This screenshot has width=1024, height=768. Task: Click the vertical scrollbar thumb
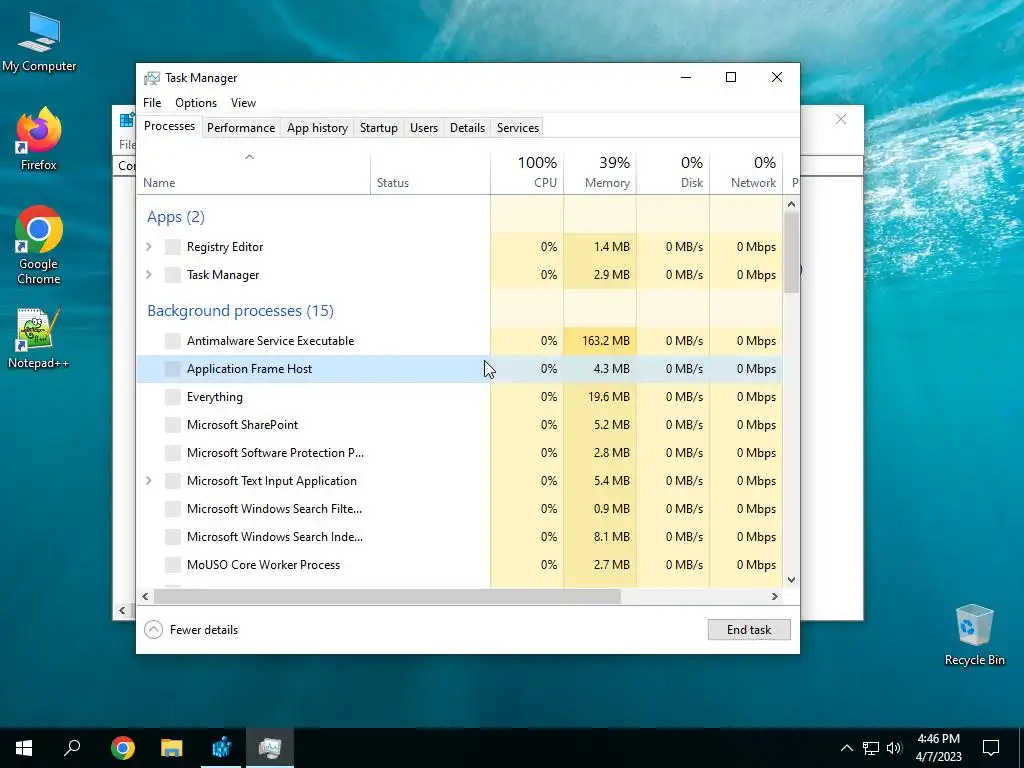pyautogui.click(x=792, y=253)
